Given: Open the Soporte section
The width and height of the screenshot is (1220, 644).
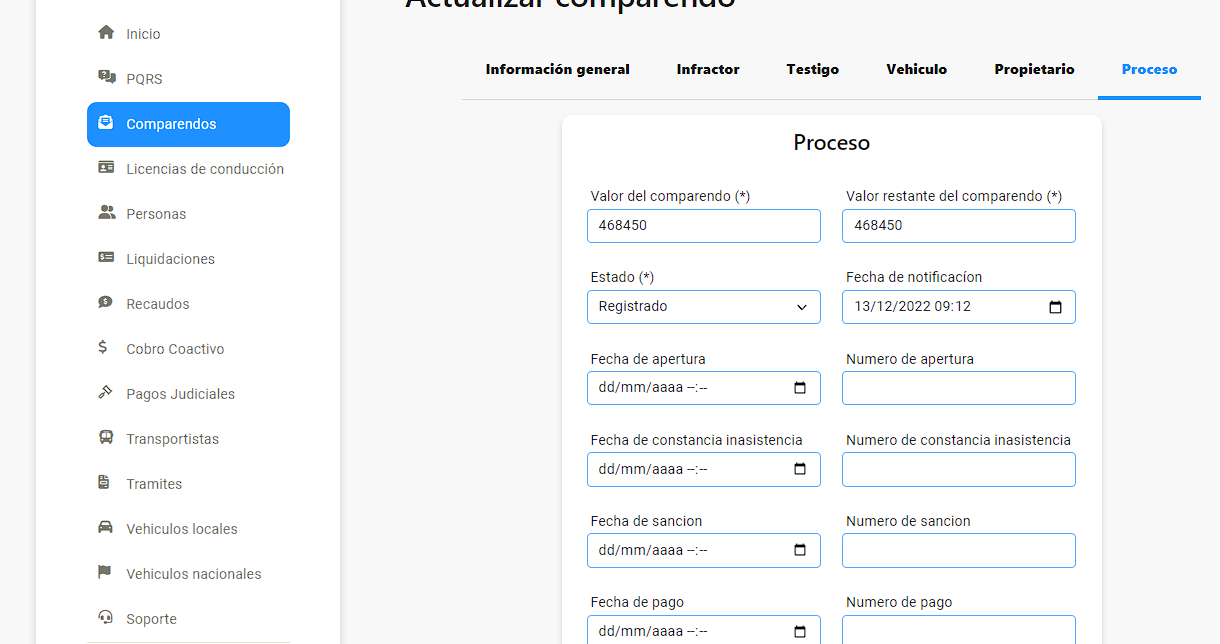Looking at the screenshot, I should (188, 619).
